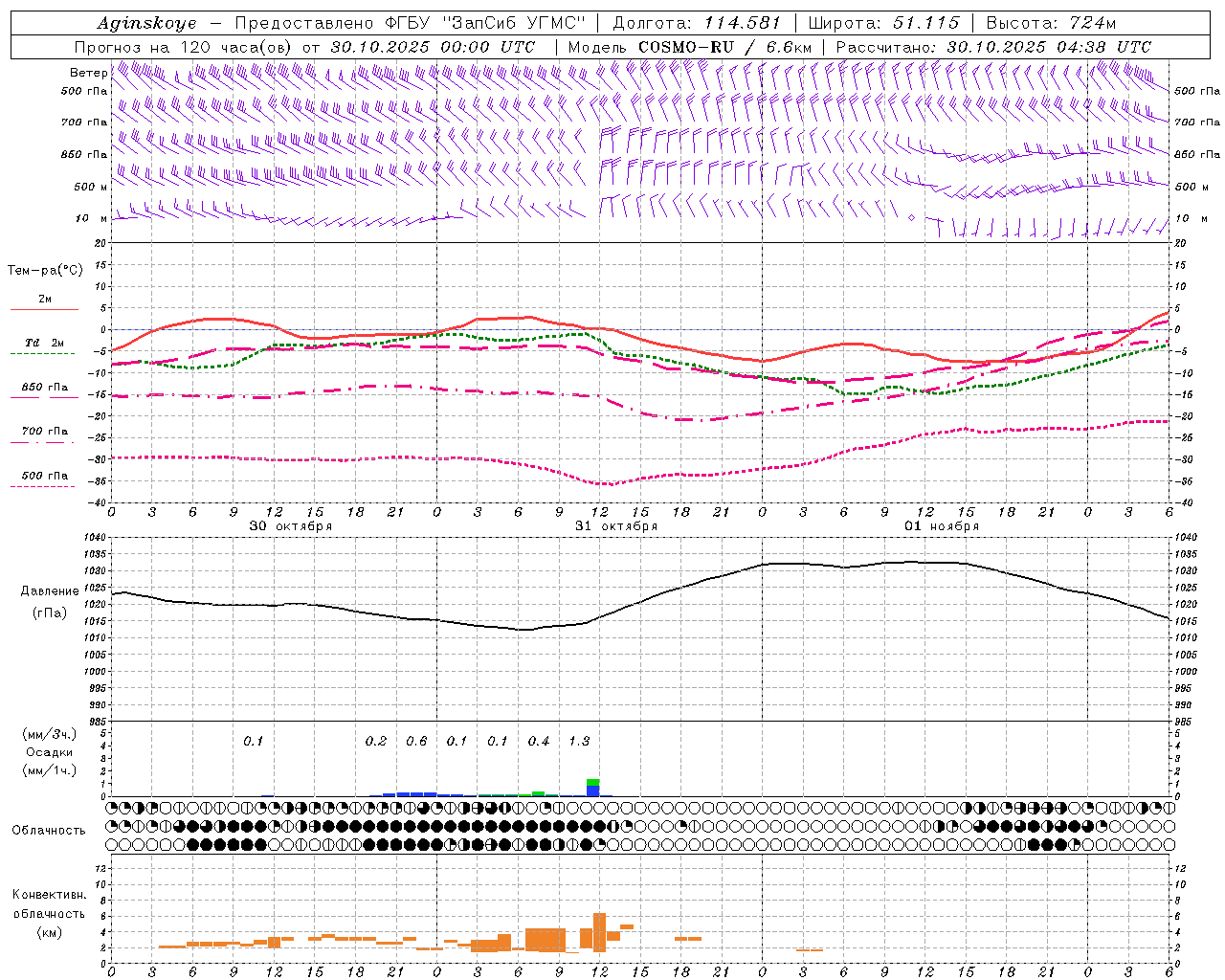Click the "0.4" precipitation amount value
This screenshot has height=980, width=1225.
coord(539,742)
